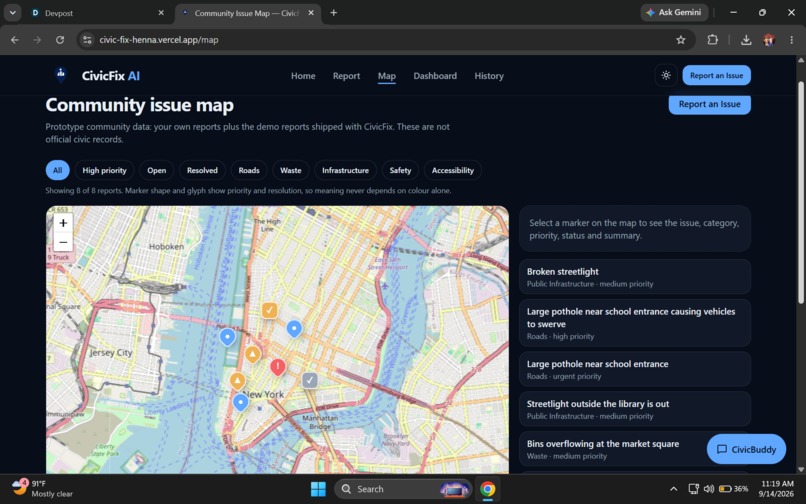This screenshot has height=504, width=806.
Task: Open the History nav link
Action: (489, 76)
